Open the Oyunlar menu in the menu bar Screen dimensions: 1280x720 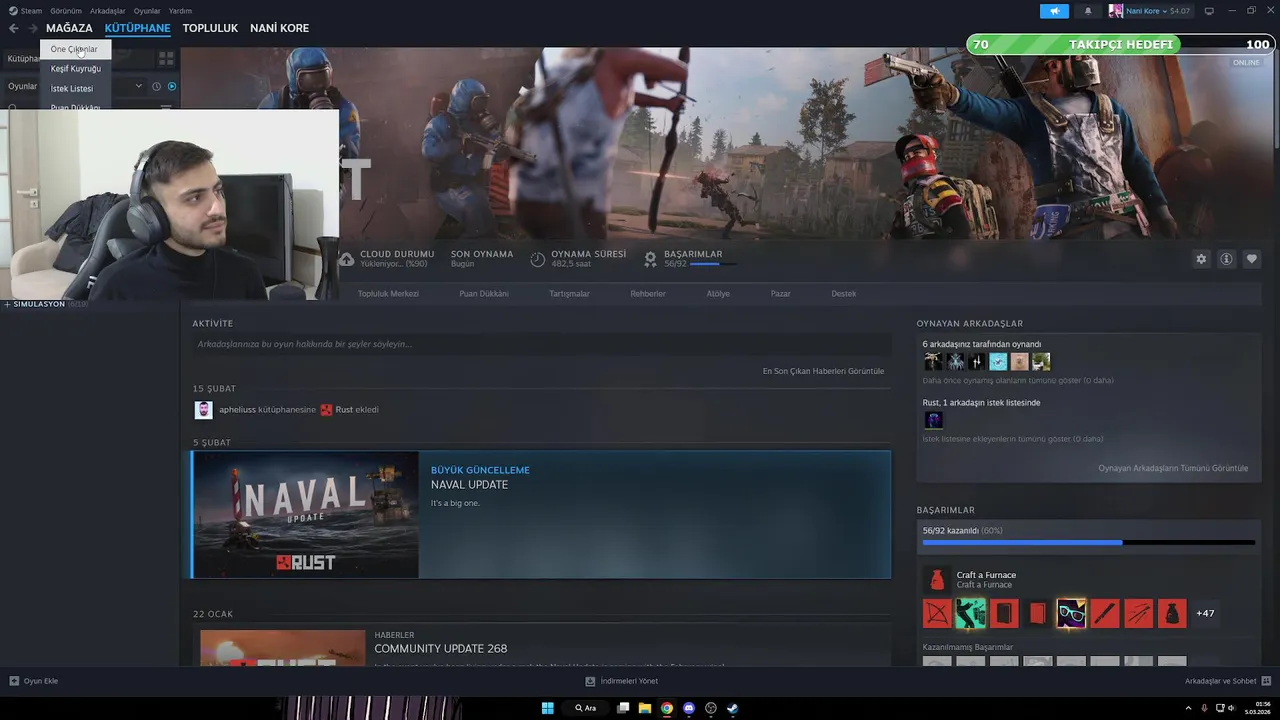coord(147,11)
